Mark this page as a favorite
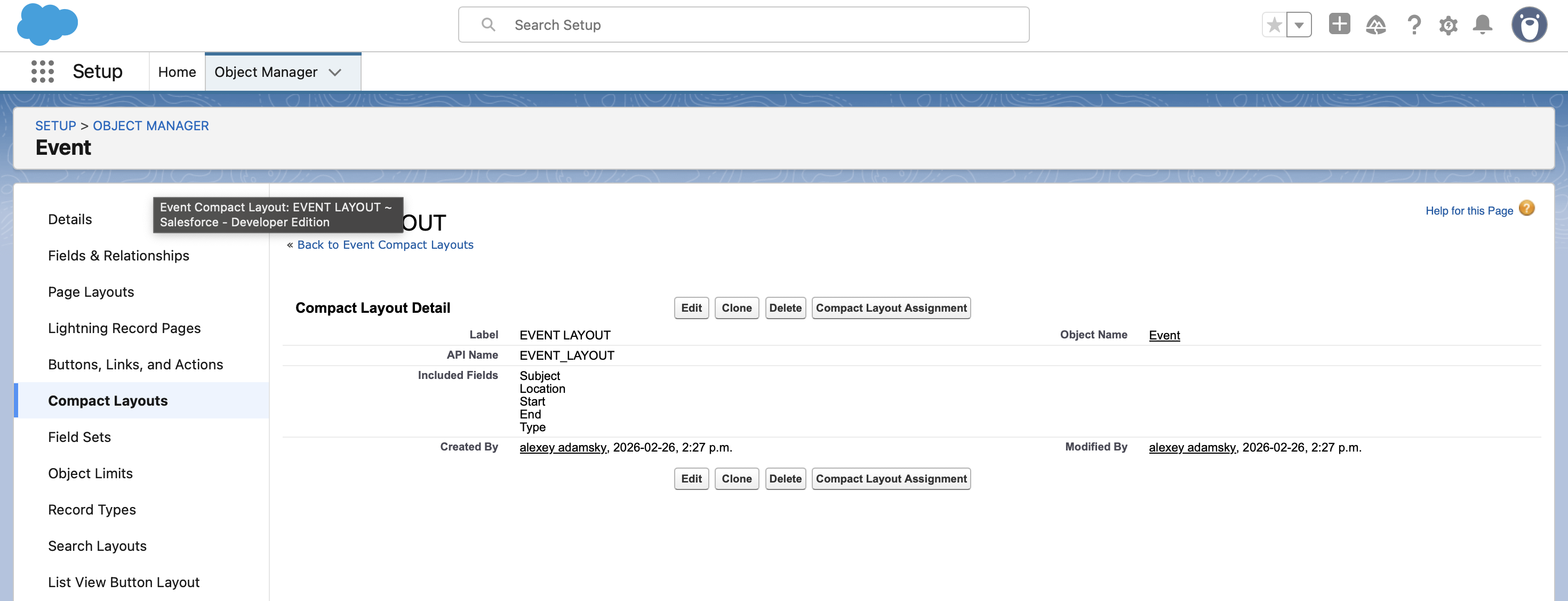The height and width of the screenshot is (601, 1568). 1274,25
